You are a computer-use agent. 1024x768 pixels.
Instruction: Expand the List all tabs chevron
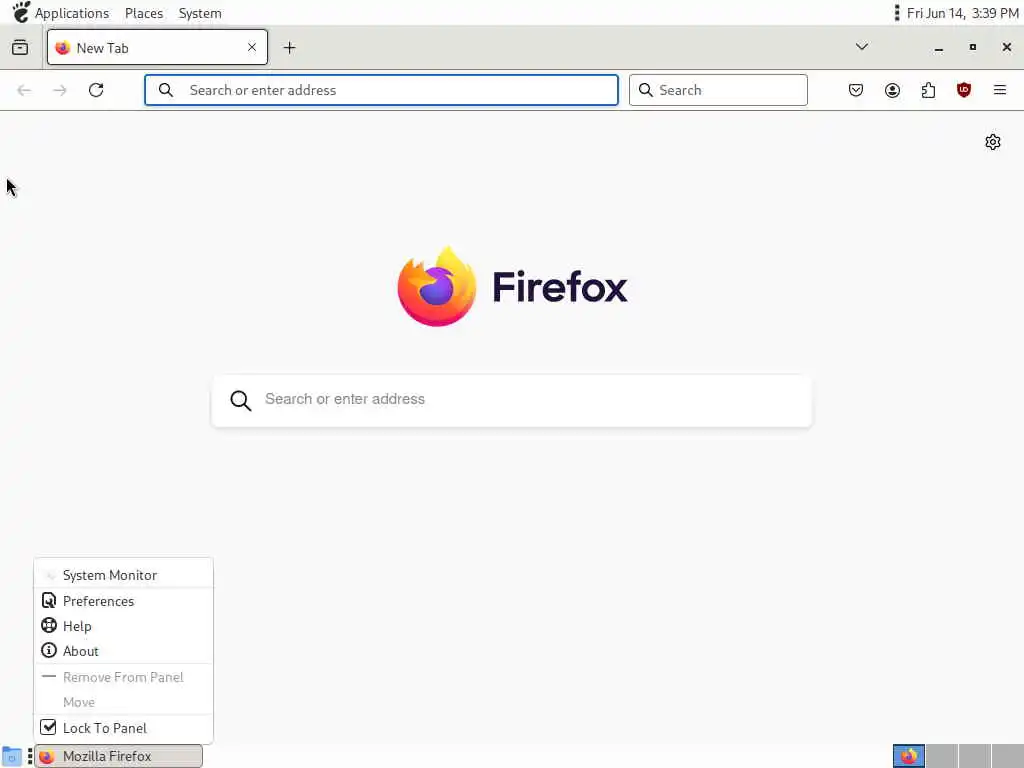(x=862, y=47)
